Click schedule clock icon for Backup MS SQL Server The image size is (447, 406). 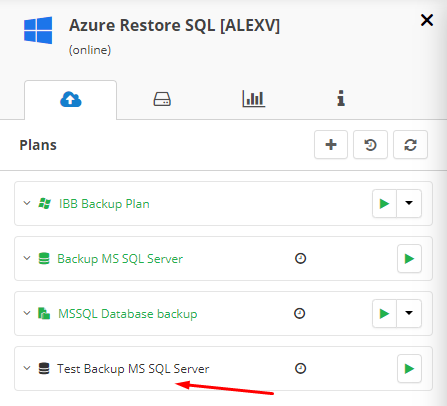tap(300, 258)
